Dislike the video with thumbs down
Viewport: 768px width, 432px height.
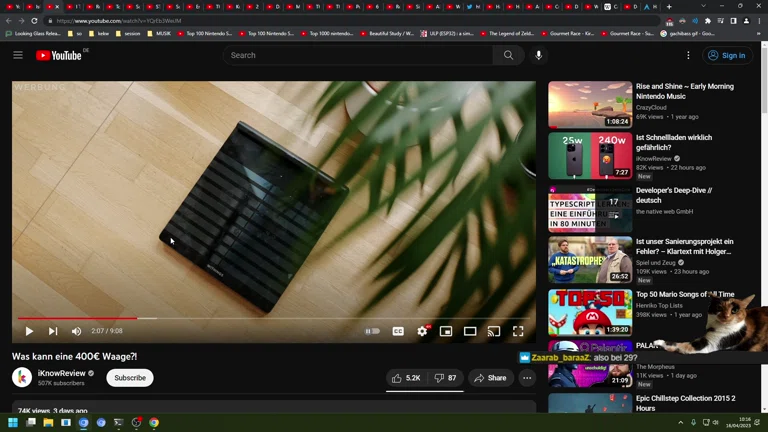(445, 378)
